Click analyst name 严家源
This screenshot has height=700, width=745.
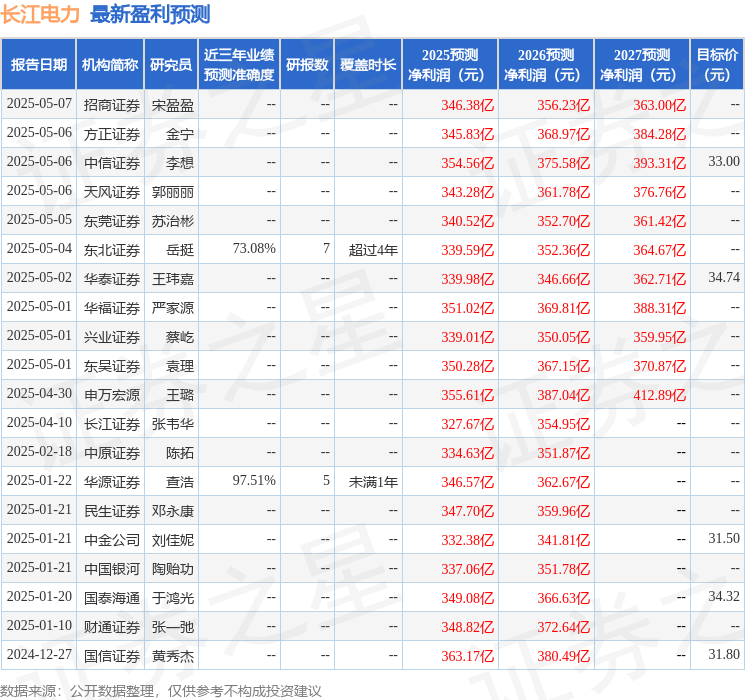172,308
